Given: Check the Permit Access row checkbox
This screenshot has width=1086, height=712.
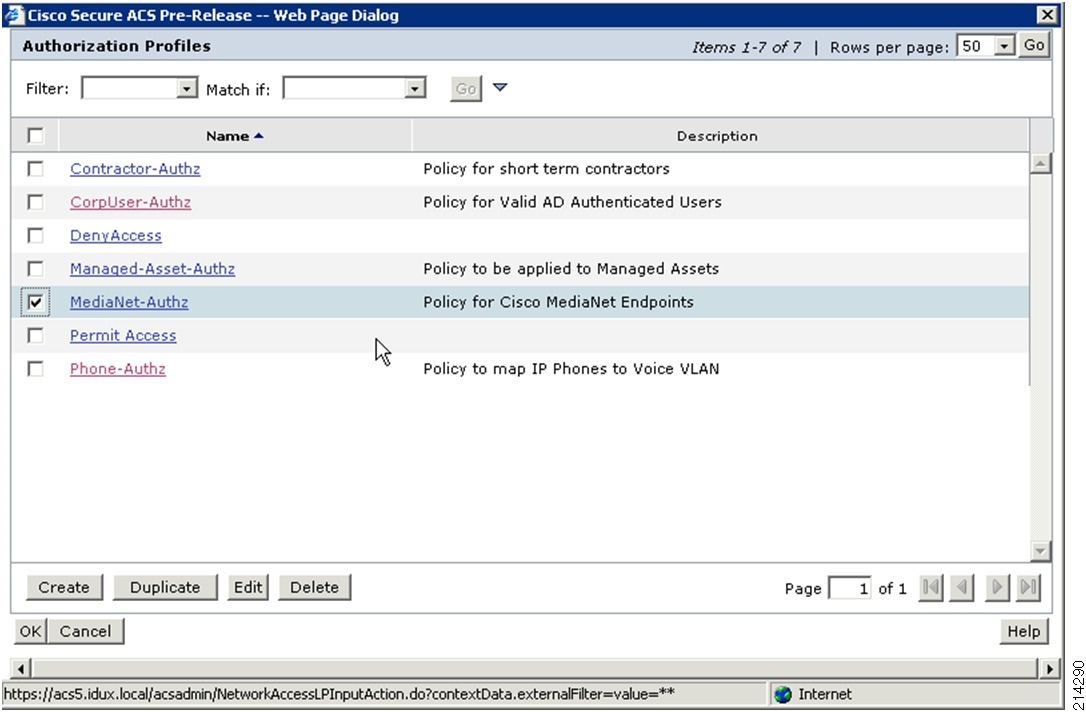Looking at the screenshot, I should [x=35, y=335].
